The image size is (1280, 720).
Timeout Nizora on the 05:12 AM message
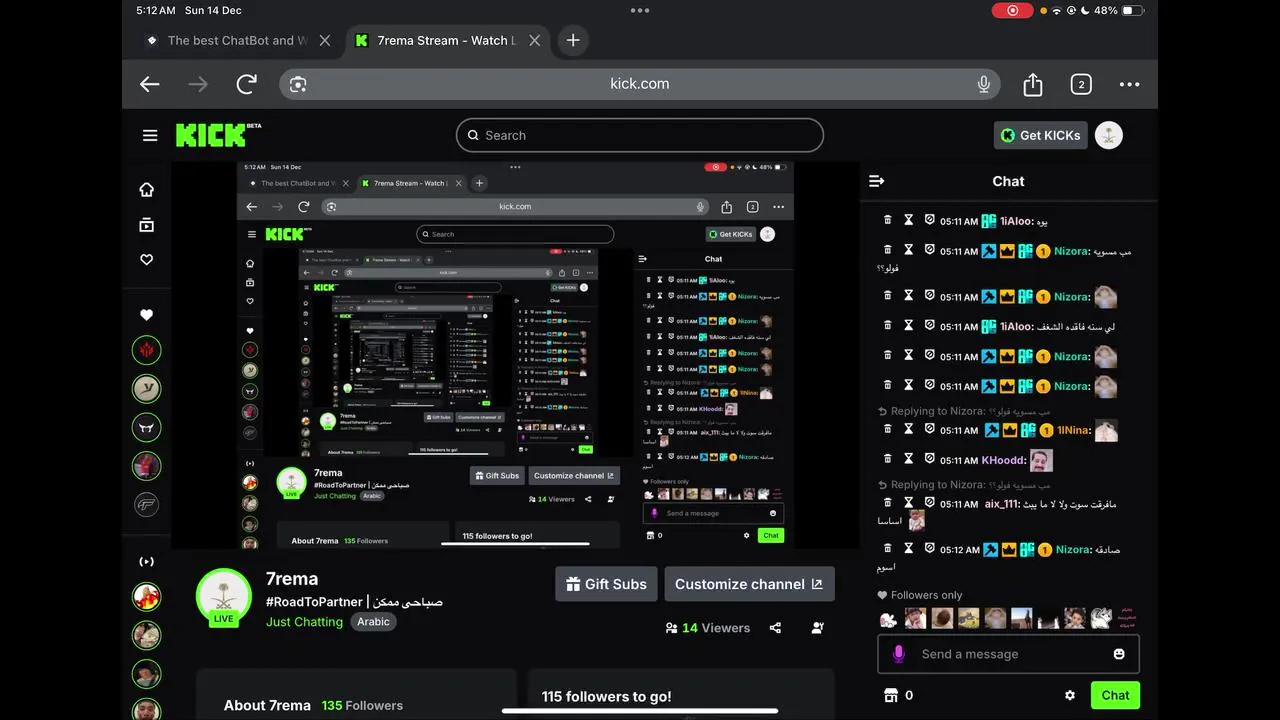pos(908,549)
